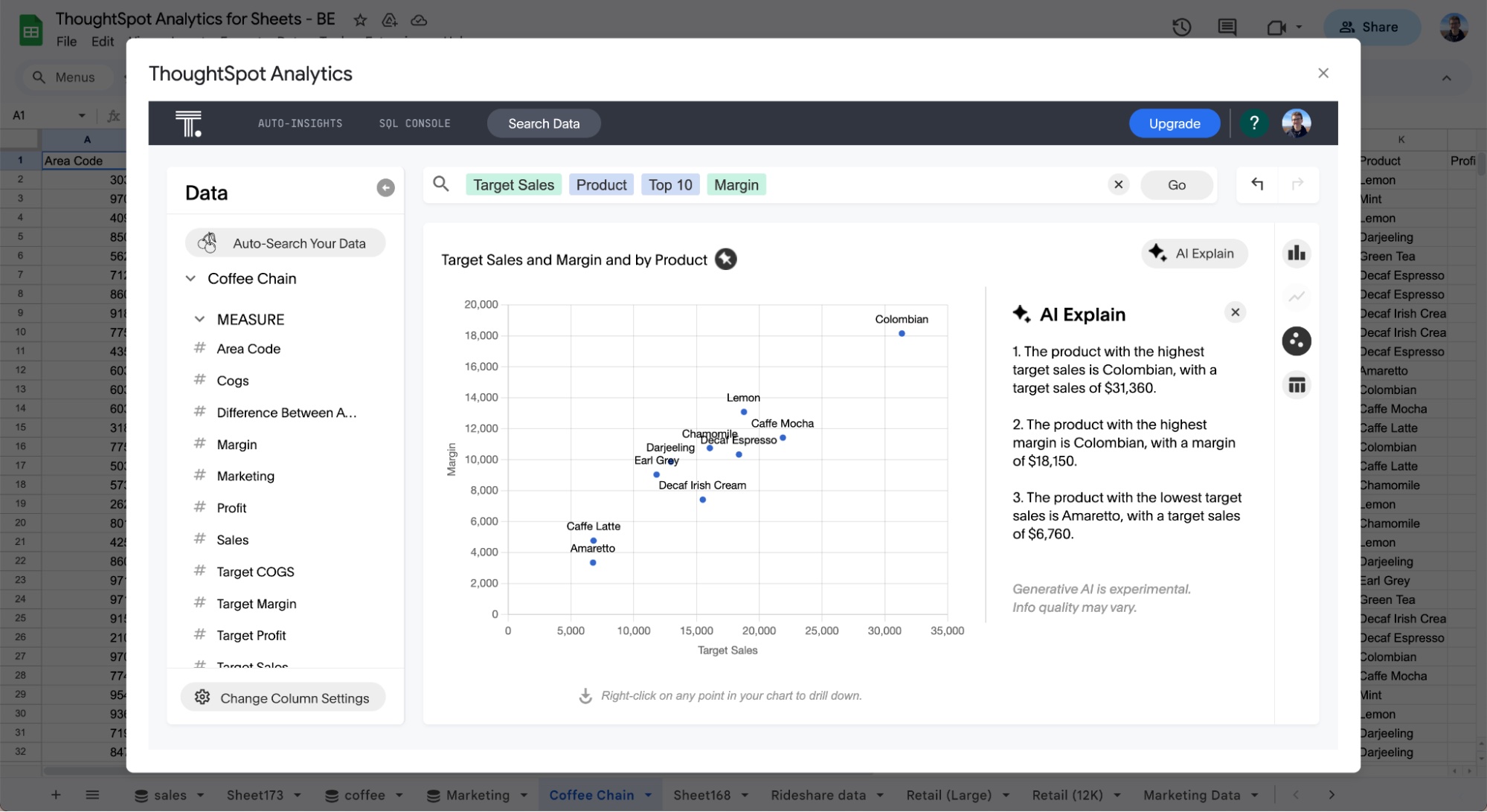1487x812 pixels.
Task: Click the Product search token
Action: click(601, 184)
